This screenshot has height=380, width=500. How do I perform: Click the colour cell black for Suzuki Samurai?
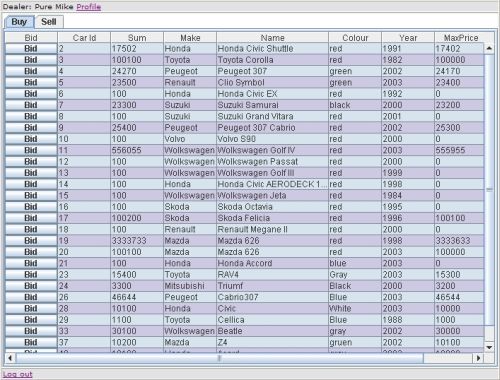pyautogui.click(x=355, y=105)
